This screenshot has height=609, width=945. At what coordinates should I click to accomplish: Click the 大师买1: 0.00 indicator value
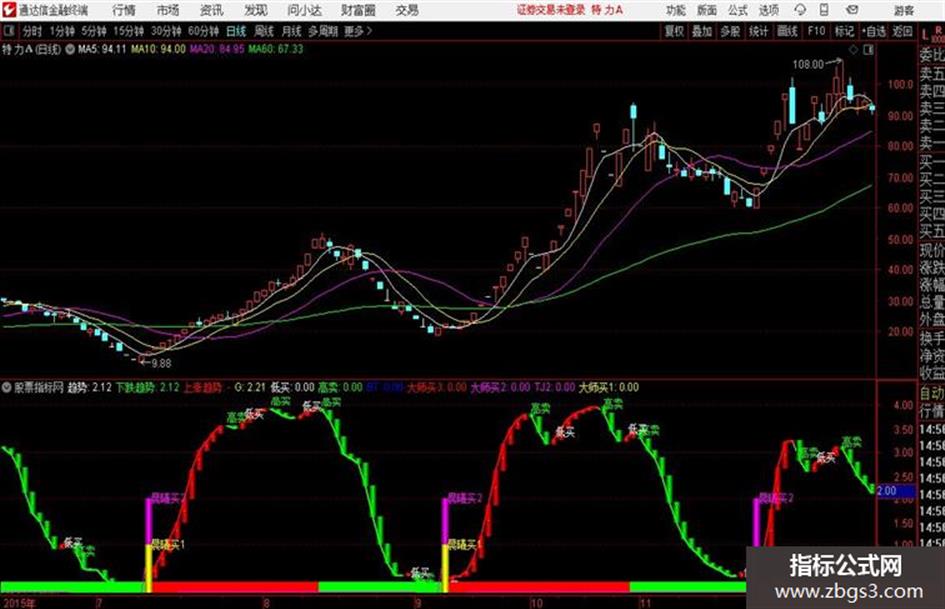[x=609, y=387]
